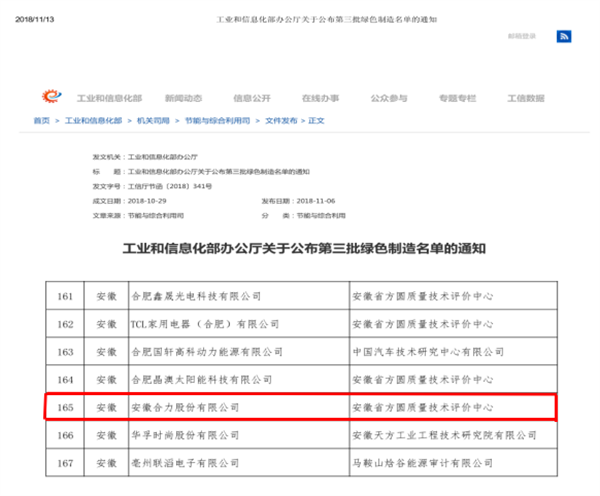The image size is (600, 496).
Task: Click the cell 亳州联滔电子有限公司
Action: [x=239, y=463]
